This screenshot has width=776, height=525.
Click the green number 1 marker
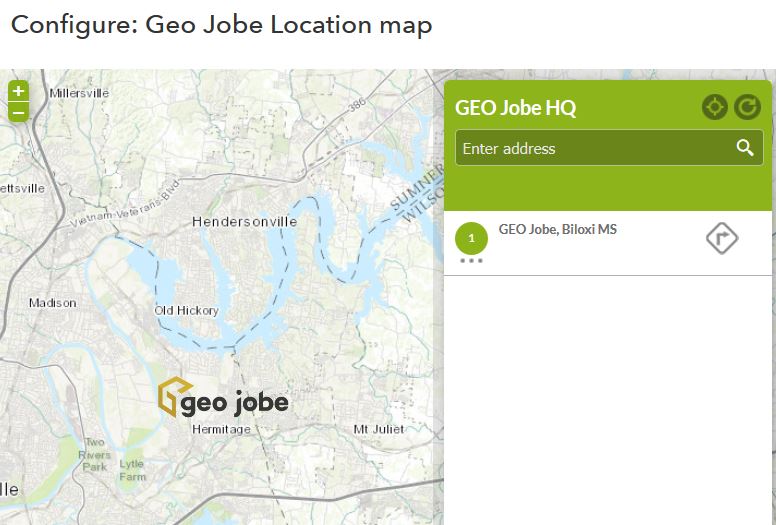472,238
